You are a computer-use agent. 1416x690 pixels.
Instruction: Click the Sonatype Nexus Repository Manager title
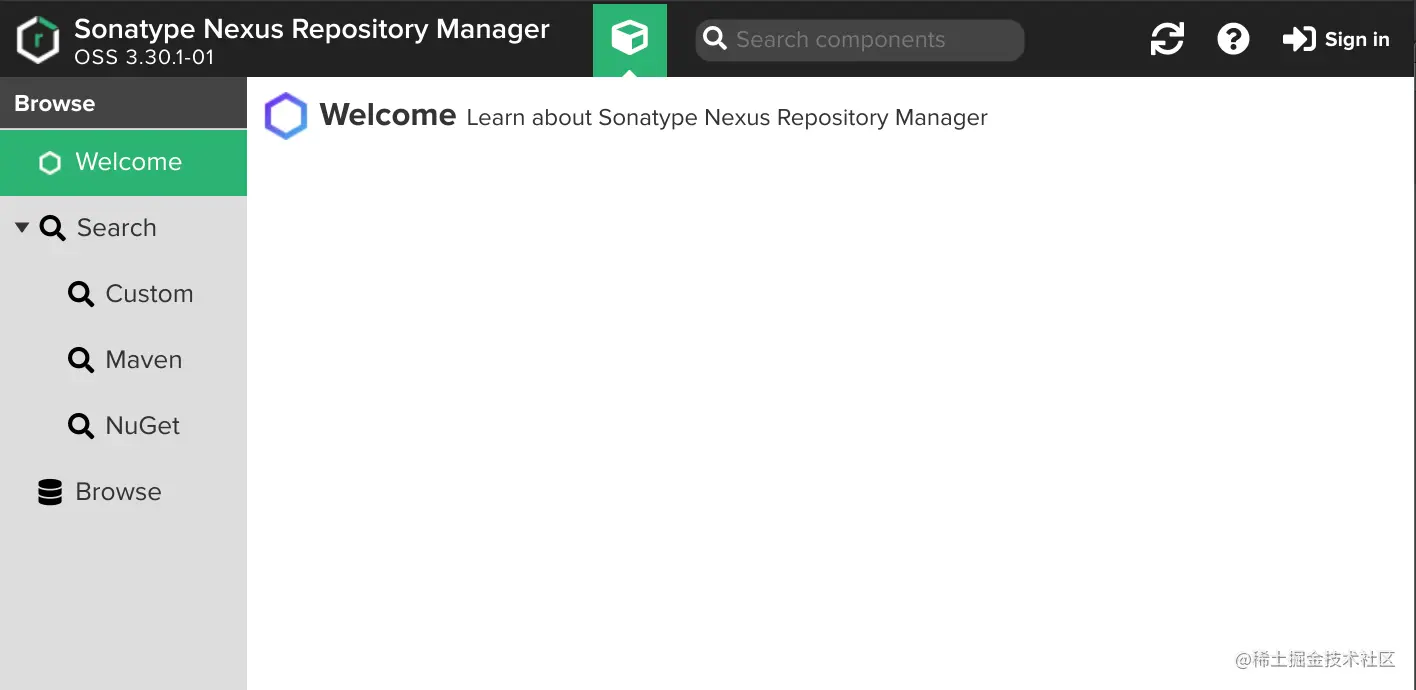(x=312, y=29)
